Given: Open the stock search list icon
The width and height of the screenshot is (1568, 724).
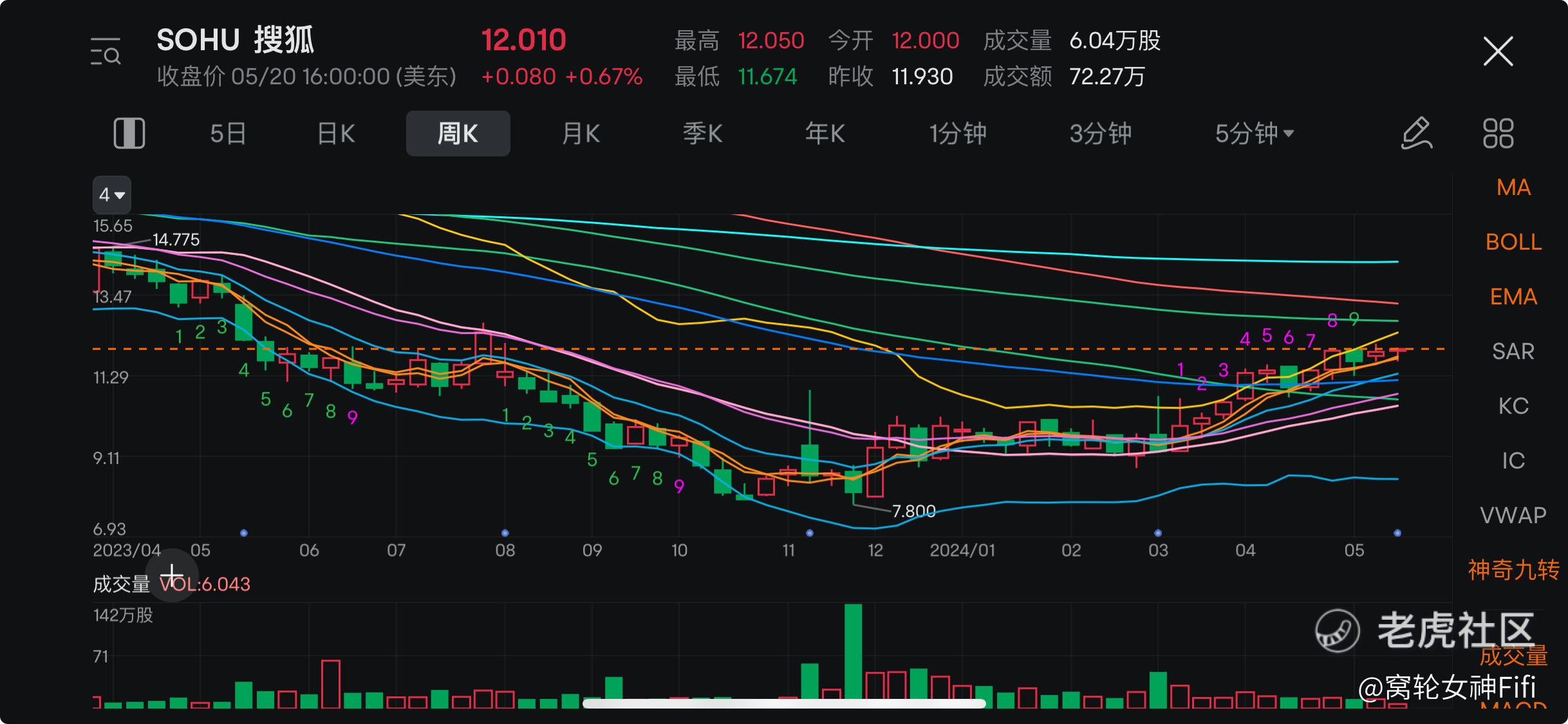Looking at the screenshot, I should (105, 51).
